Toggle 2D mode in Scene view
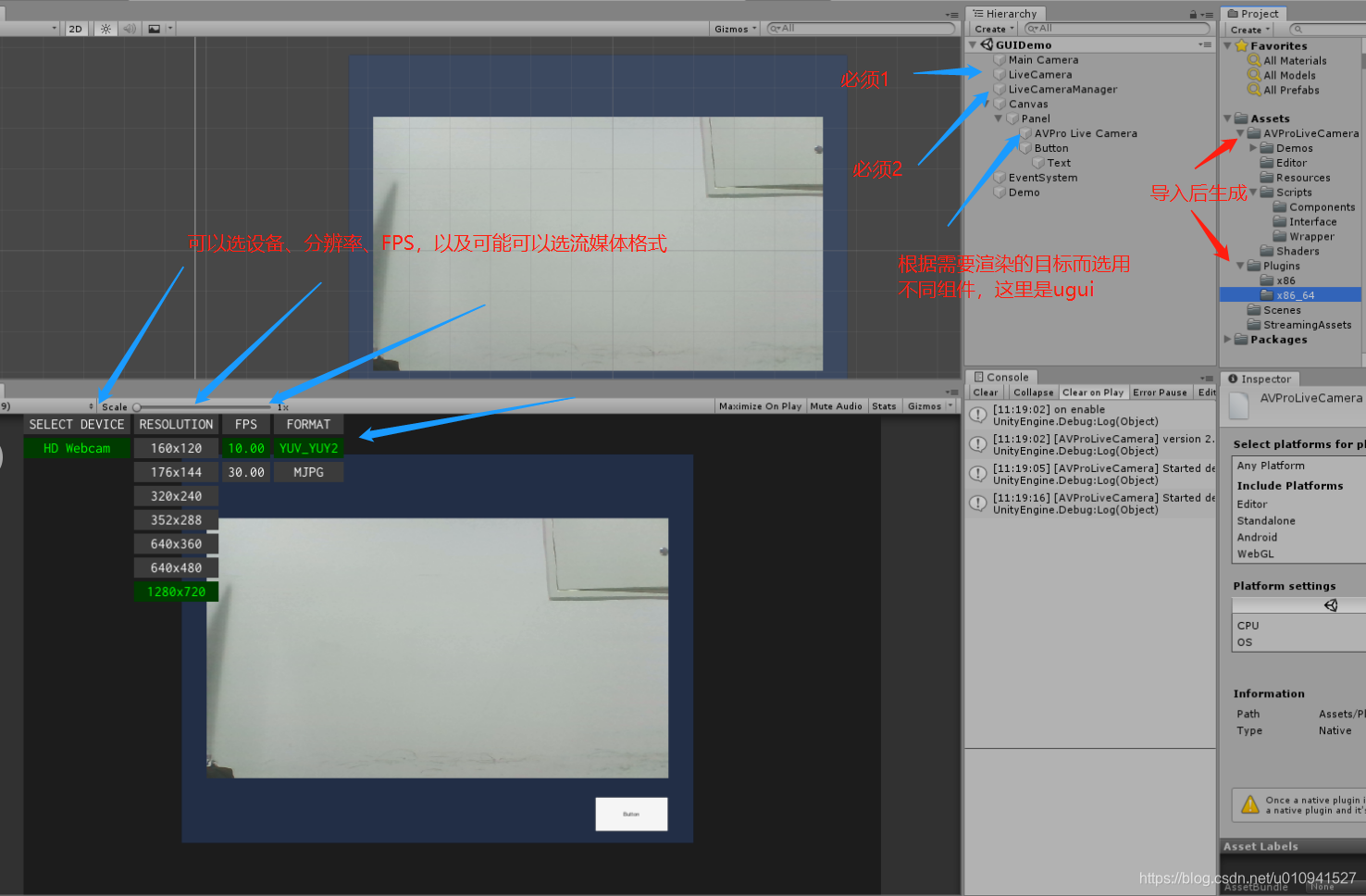 [x=76, y=29]
